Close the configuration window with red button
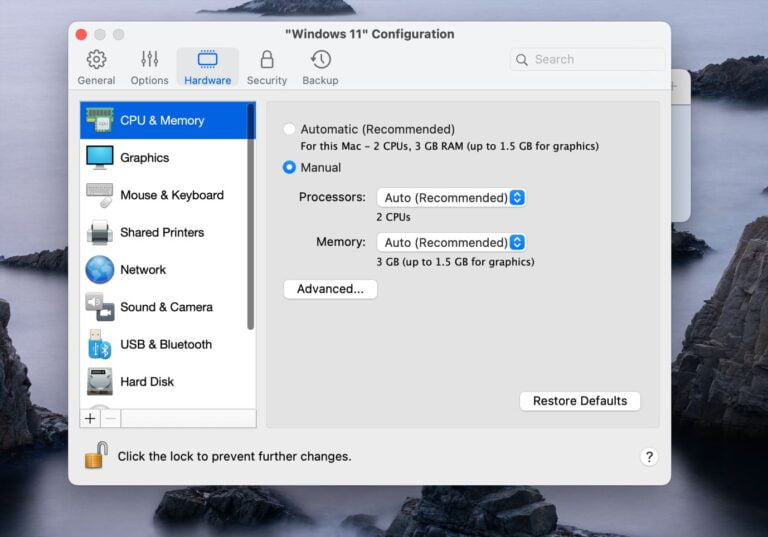 point(81,34)
